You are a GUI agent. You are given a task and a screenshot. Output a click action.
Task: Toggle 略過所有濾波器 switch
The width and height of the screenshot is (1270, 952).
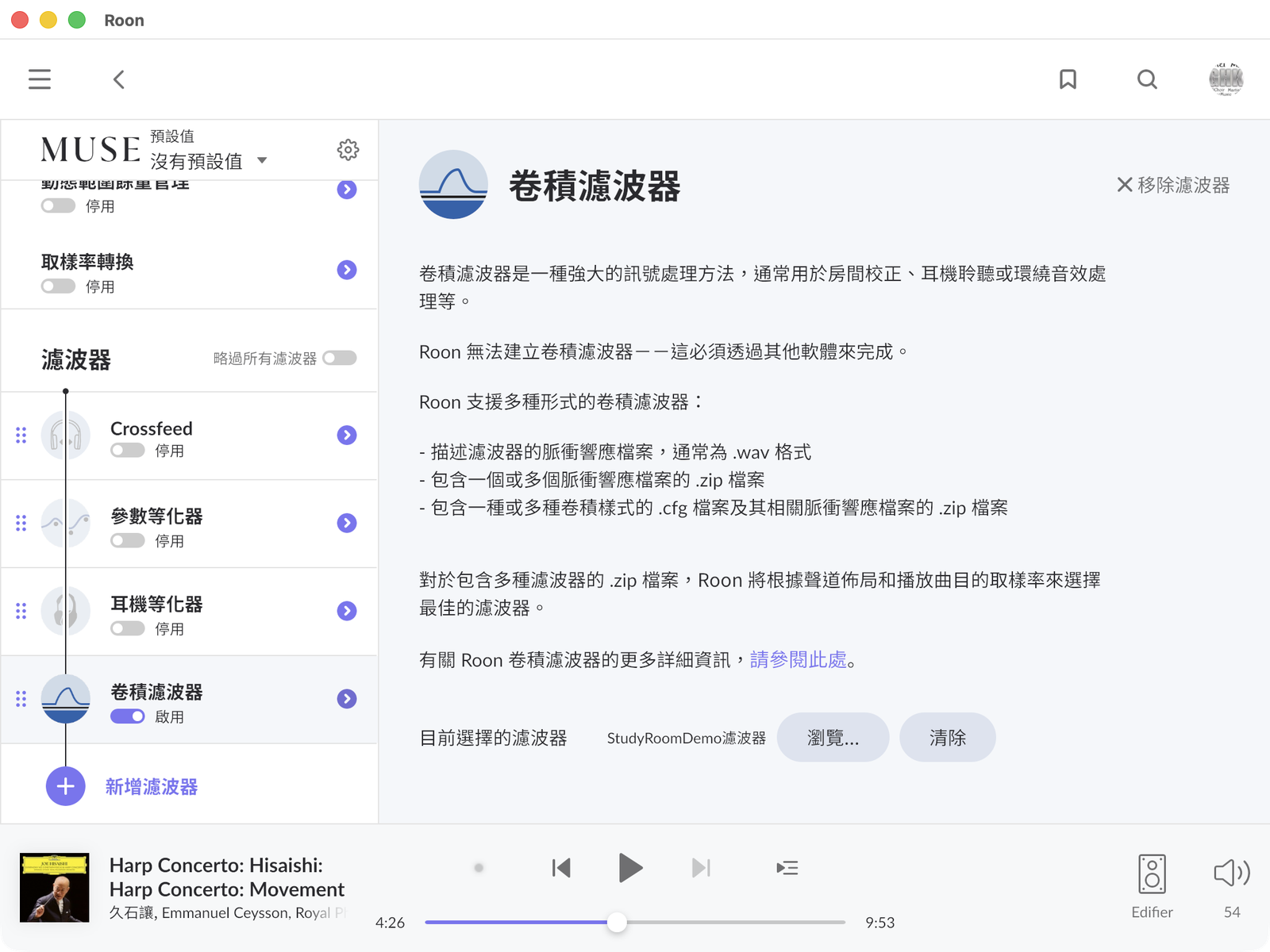click(340, 358)
